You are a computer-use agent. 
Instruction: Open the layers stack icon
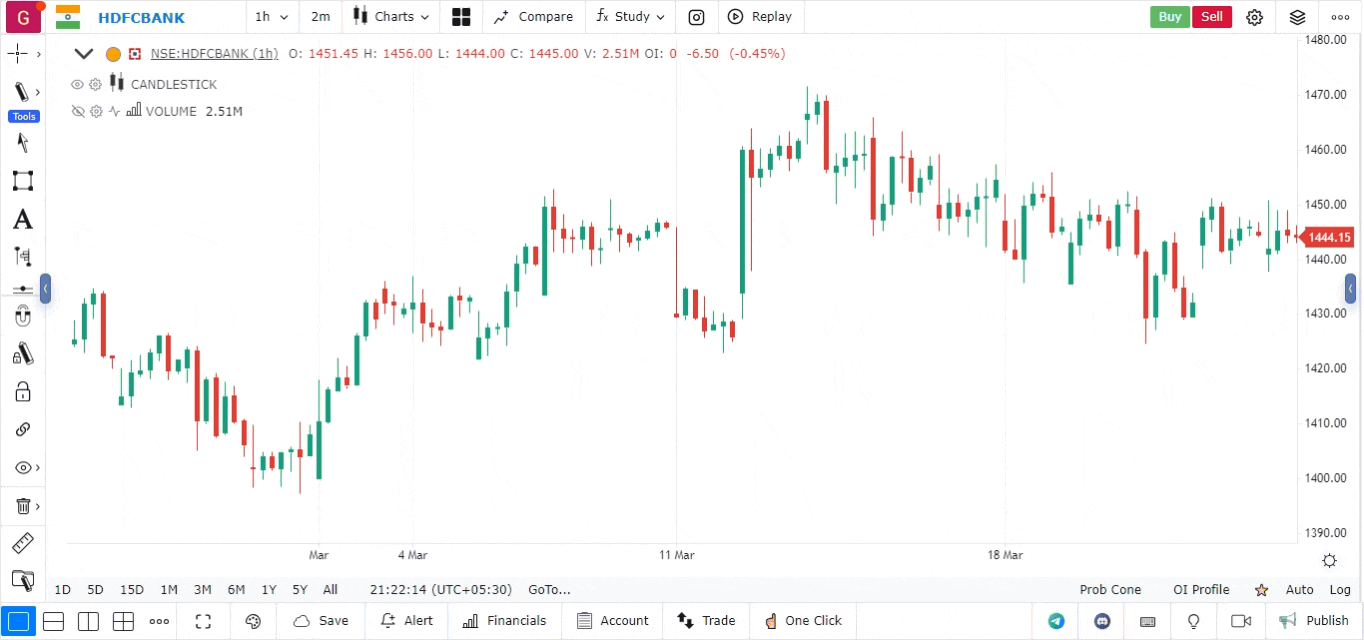1297,17
